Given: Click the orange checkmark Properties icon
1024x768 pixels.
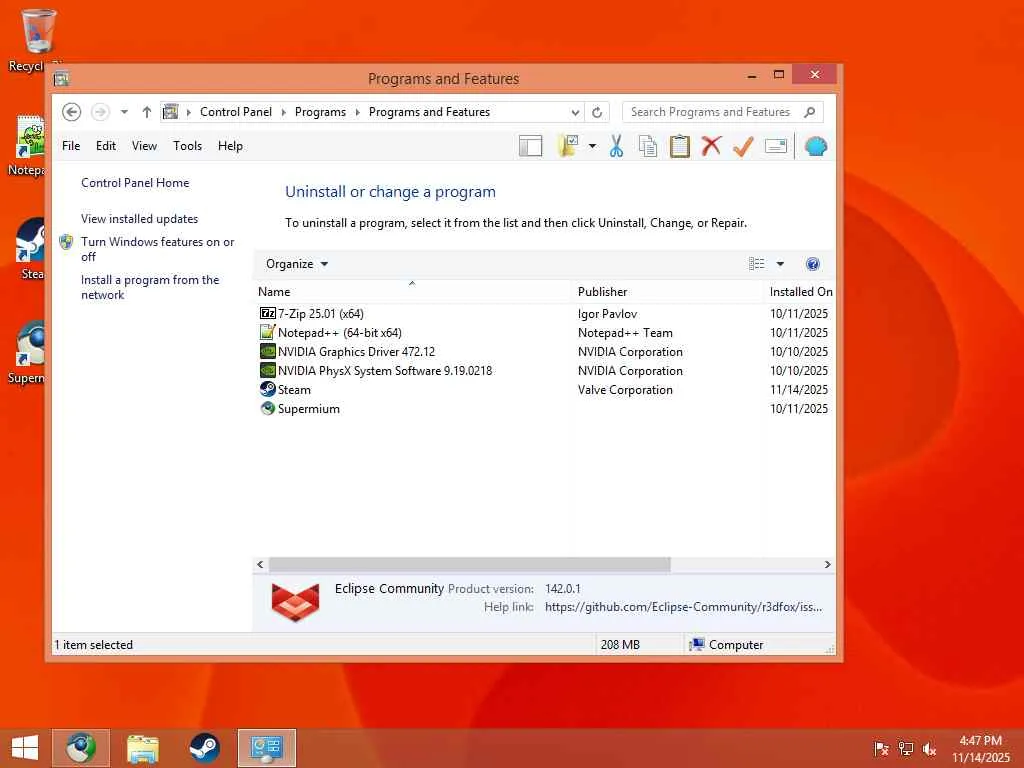Looking at the screenshot, I should [743, 146].
